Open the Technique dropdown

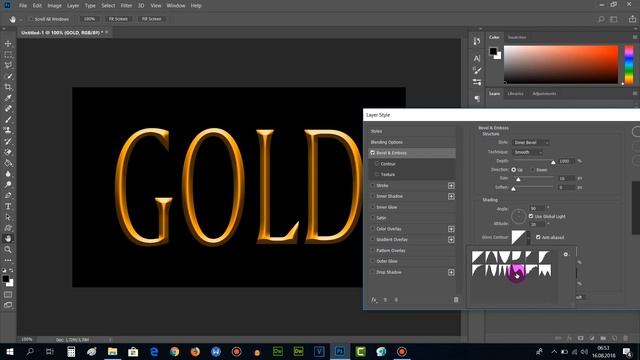(528, 152)
